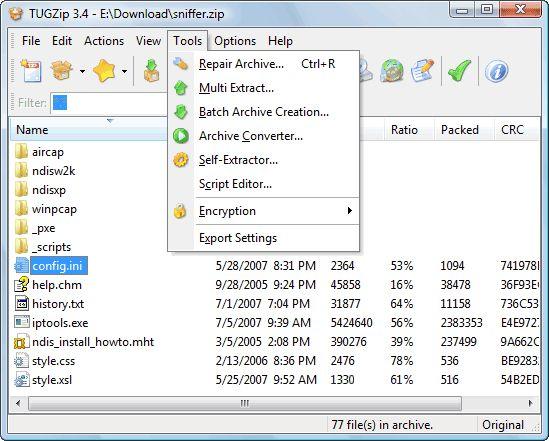Open dropdown arrow next to open archive icon

(x=82, y=71)
